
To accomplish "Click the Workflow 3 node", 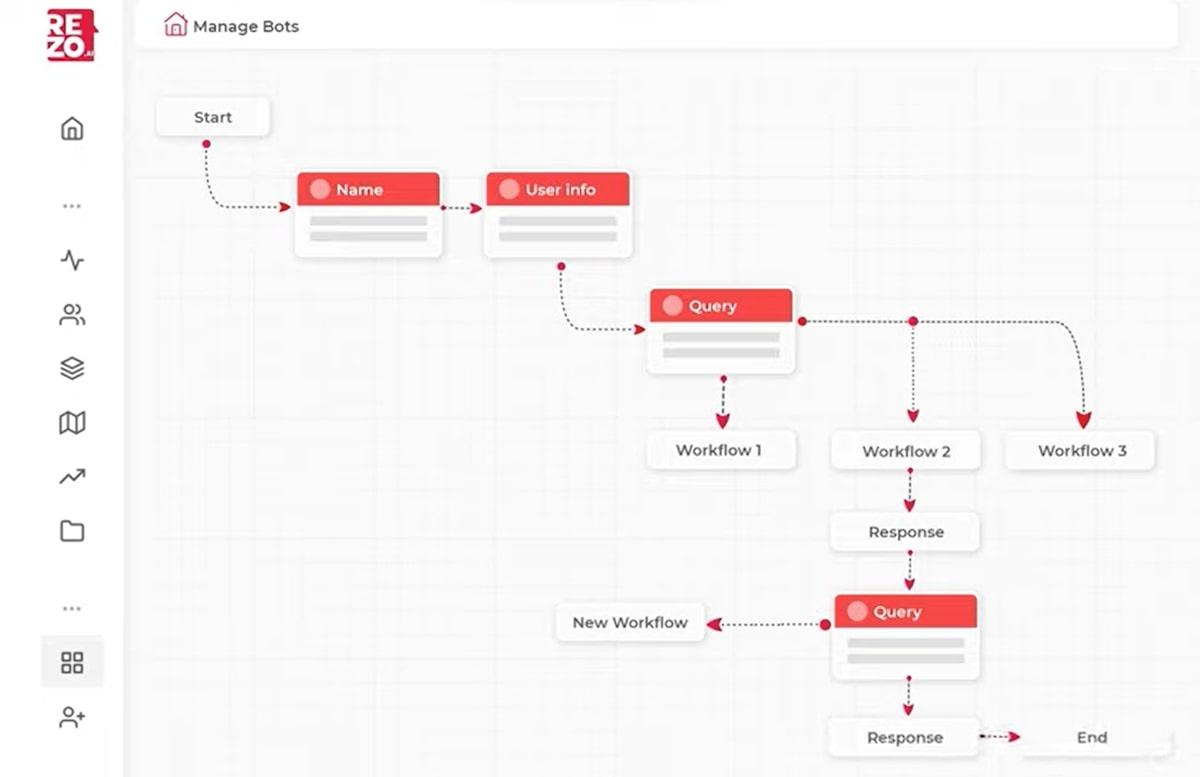I will pyautogui.click(x=1081, y=451).
